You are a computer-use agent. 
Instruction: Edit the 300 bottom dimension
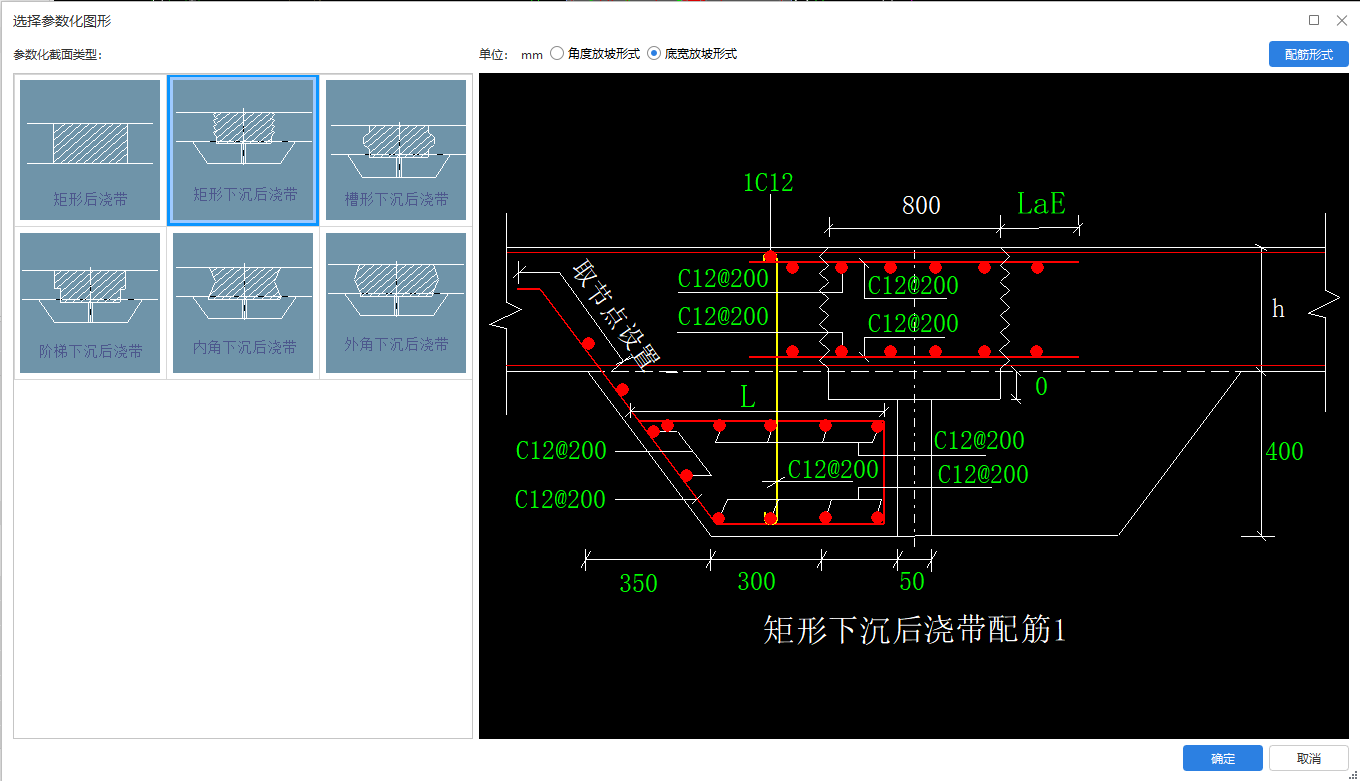(756, 581)
